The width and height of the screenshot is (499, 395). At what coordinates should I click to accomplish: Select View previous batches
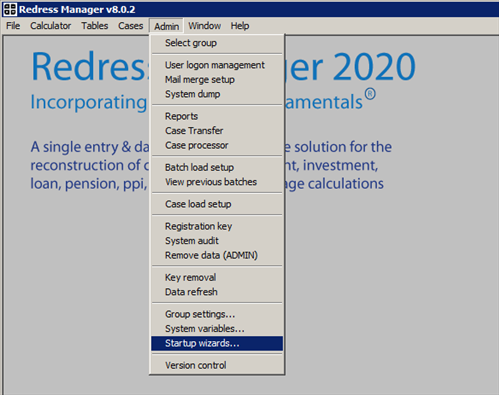point(217,182)
